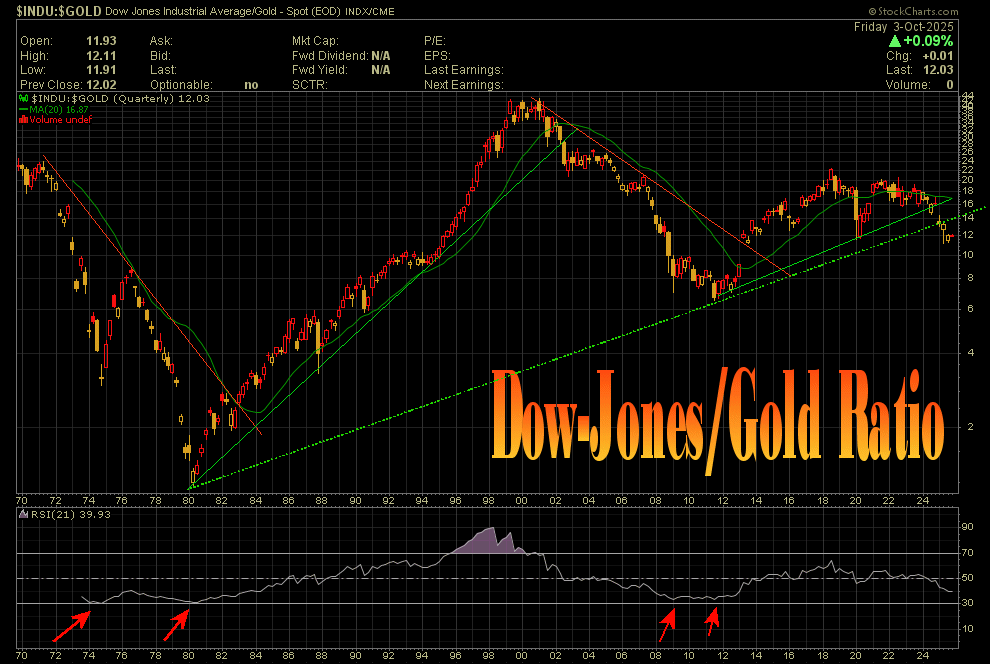The height and width of the screenshot is (664, 990).
Task: Click the RSI axis label 90
Action: click(x=967, y=527)
